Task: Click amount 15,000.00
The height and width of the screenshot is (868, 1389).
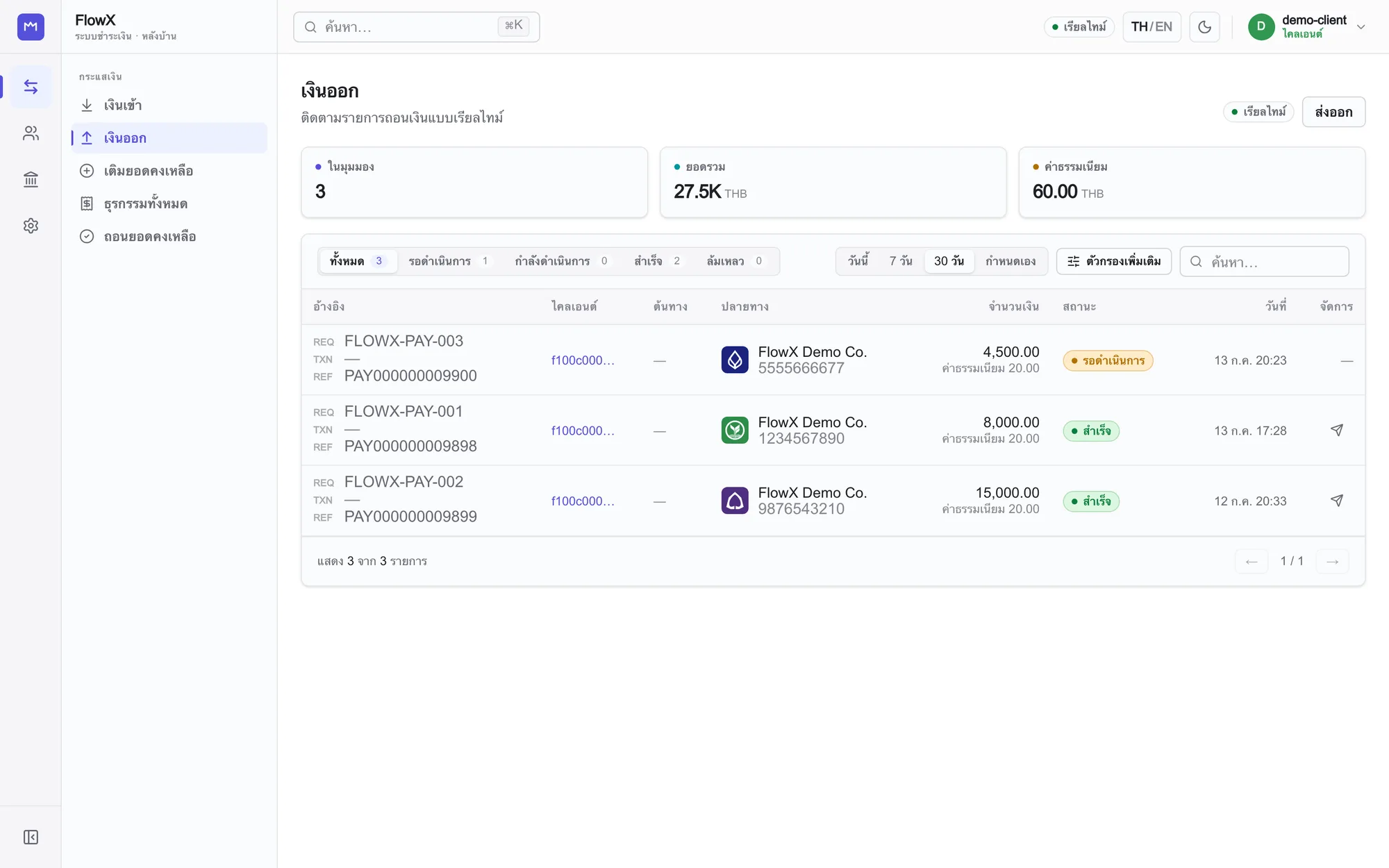Action: [1007, 492]
